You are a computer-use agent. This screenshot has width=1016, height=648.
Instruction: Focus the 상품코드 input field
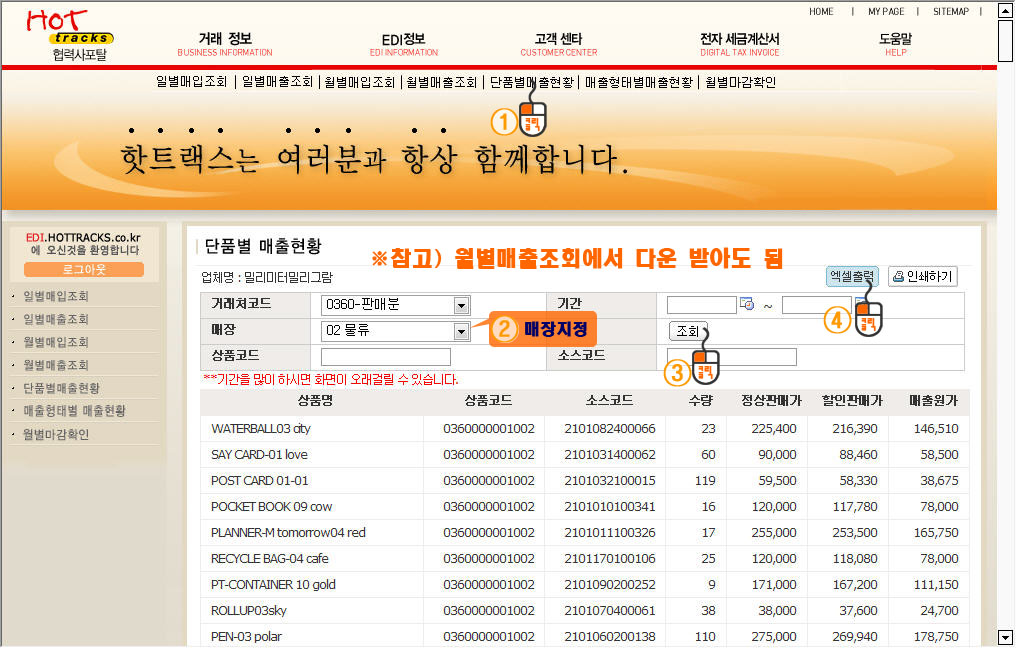tap(386, 357)
